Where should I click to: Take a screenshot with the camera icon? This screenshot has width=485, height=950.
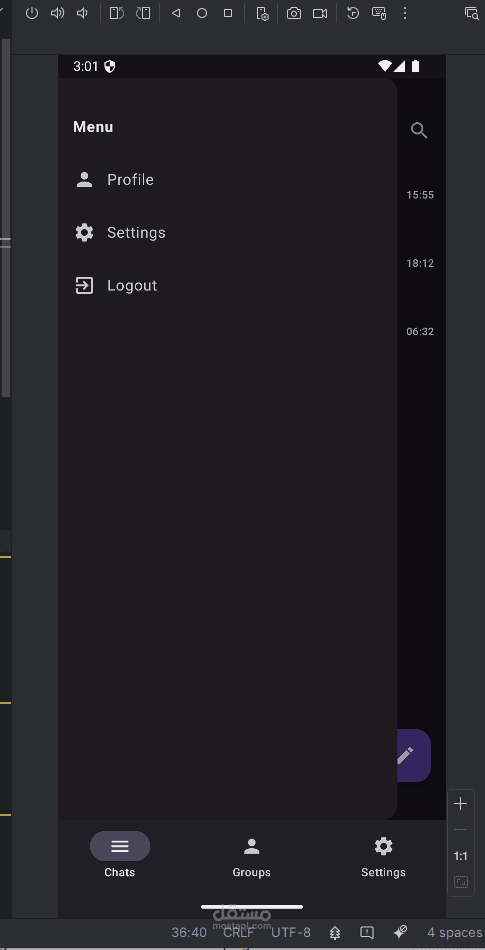[294, 13]
